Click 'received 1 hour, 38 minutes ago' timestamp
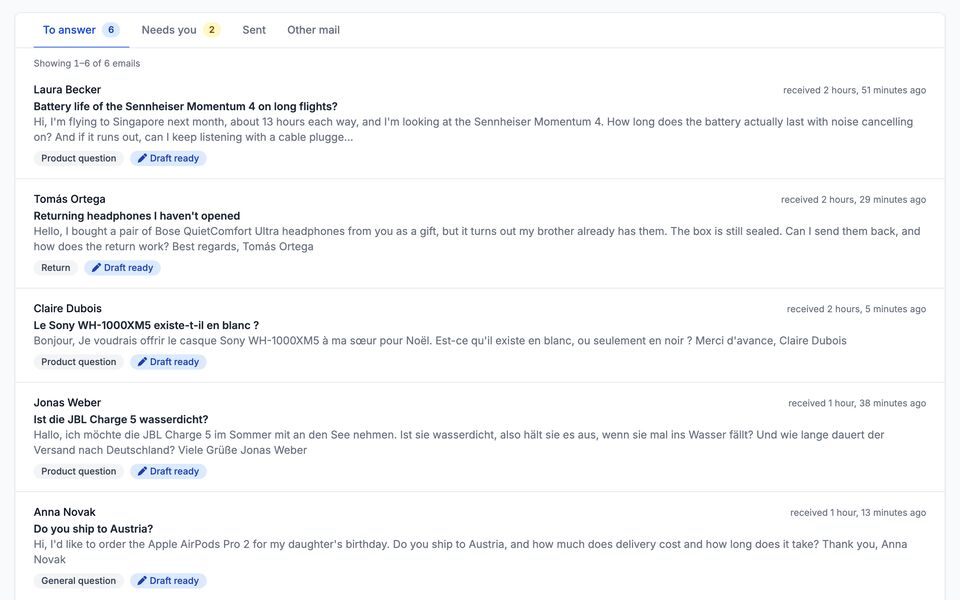 point(857,403)
